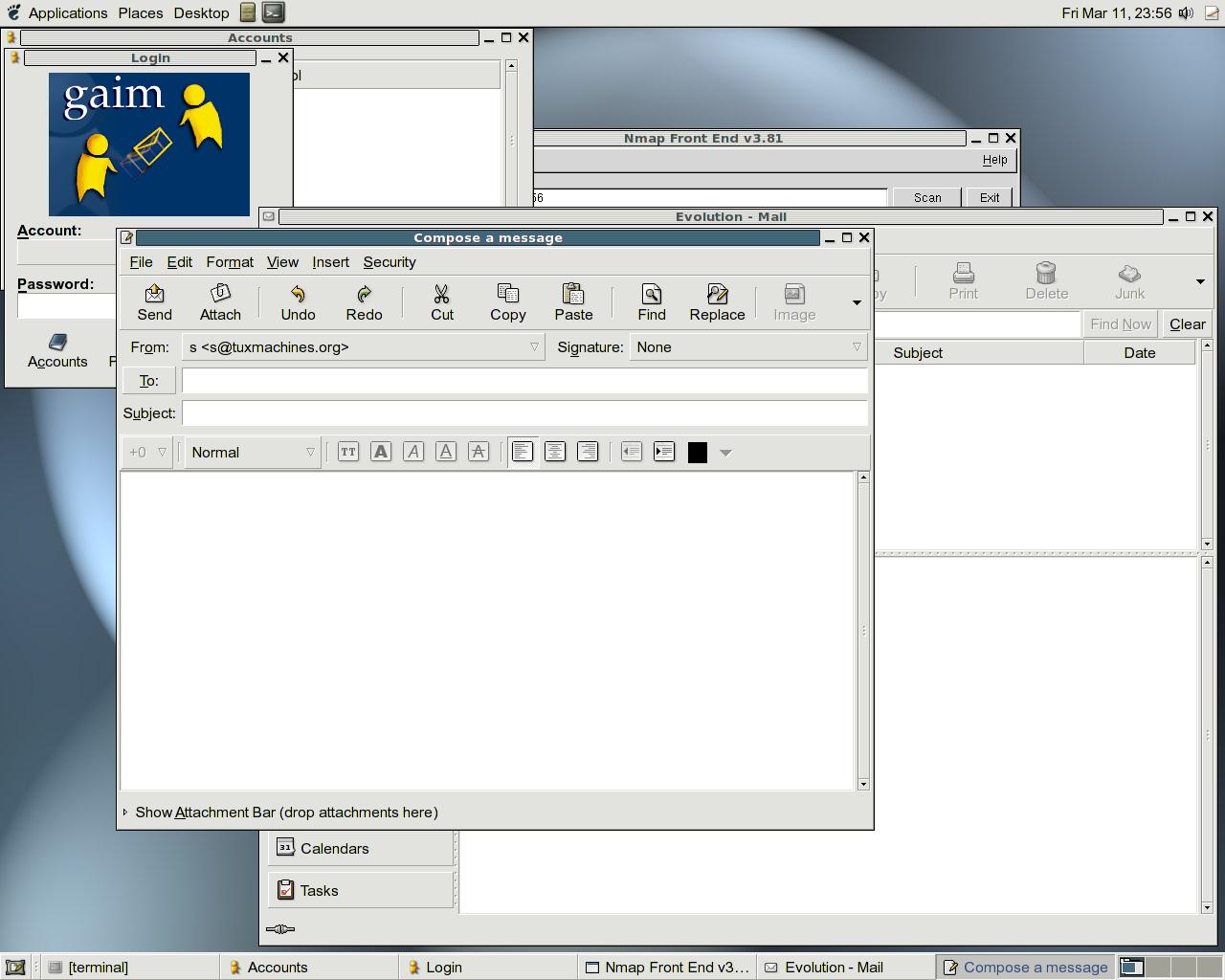Set right alignment for the paragraph

point(588,452)
